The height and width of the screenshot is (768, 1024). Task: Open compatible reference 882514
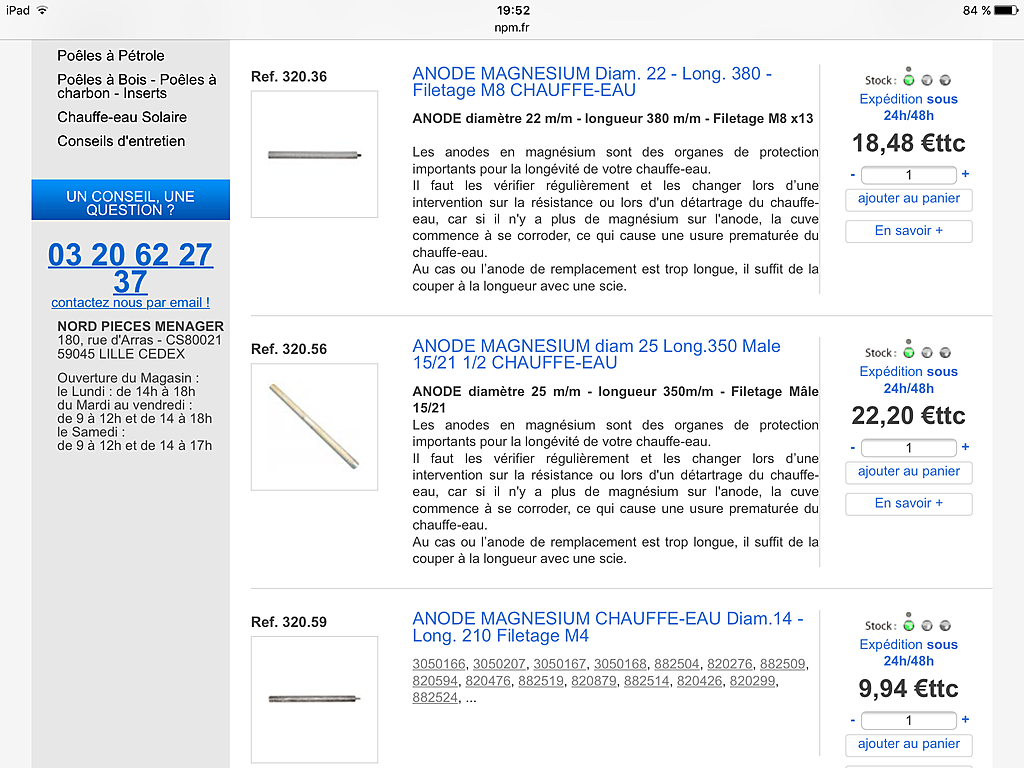(647, 681)
